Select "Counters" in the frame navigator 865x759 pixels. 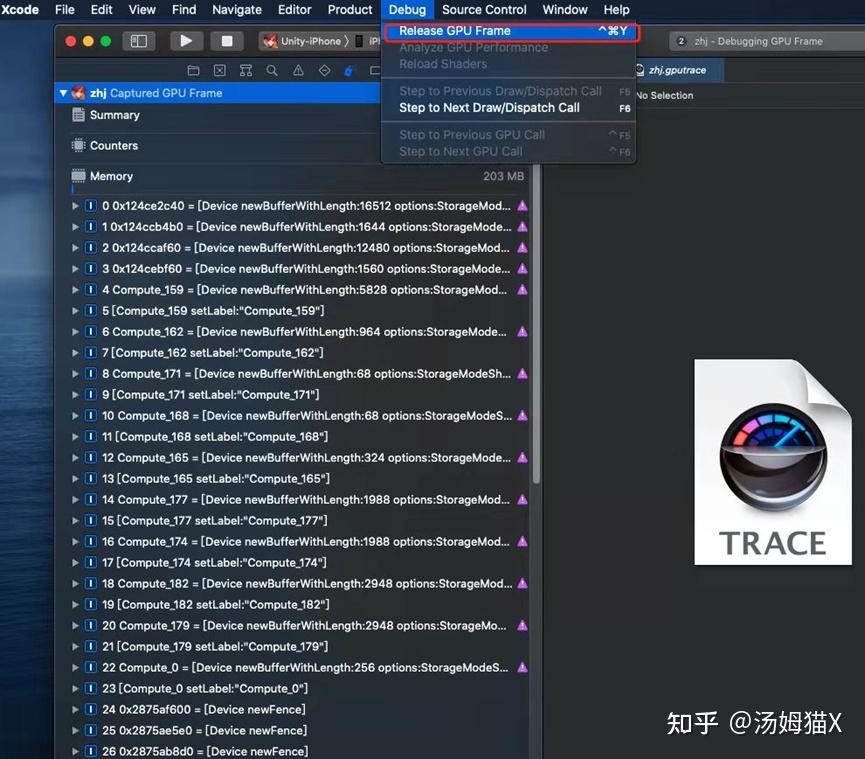(113, 145)
